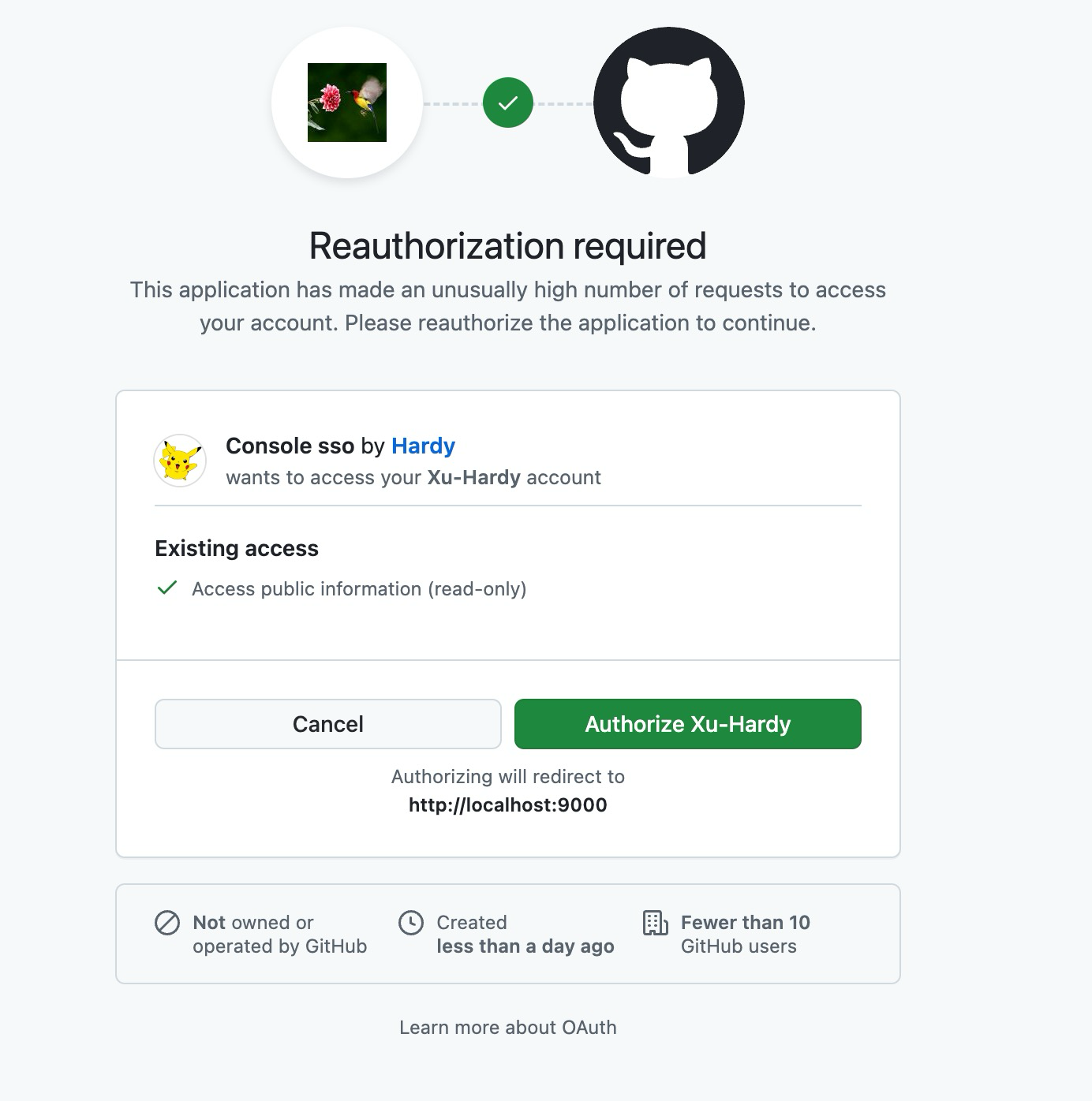Cancel the reauthorization request
The image size is (1092, 1101).
[327, 724]
